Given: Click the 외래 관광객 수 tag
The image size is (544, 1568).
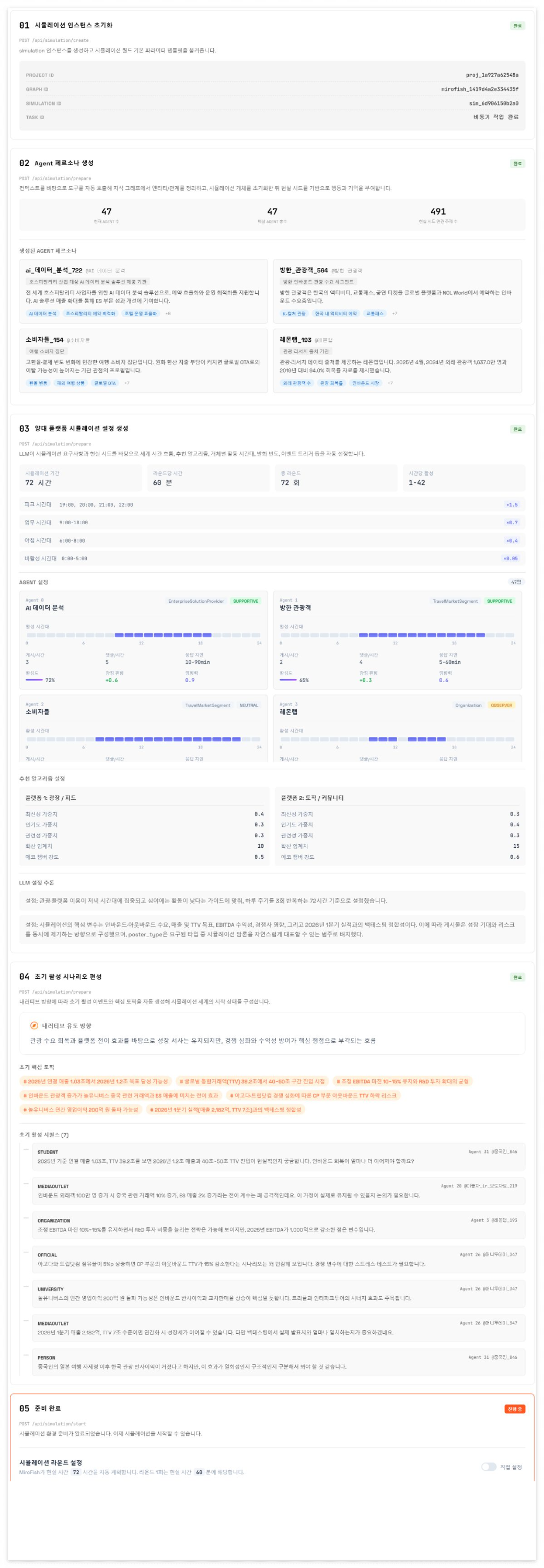Looking at the screenshot, I should click(x=296, y=383).
